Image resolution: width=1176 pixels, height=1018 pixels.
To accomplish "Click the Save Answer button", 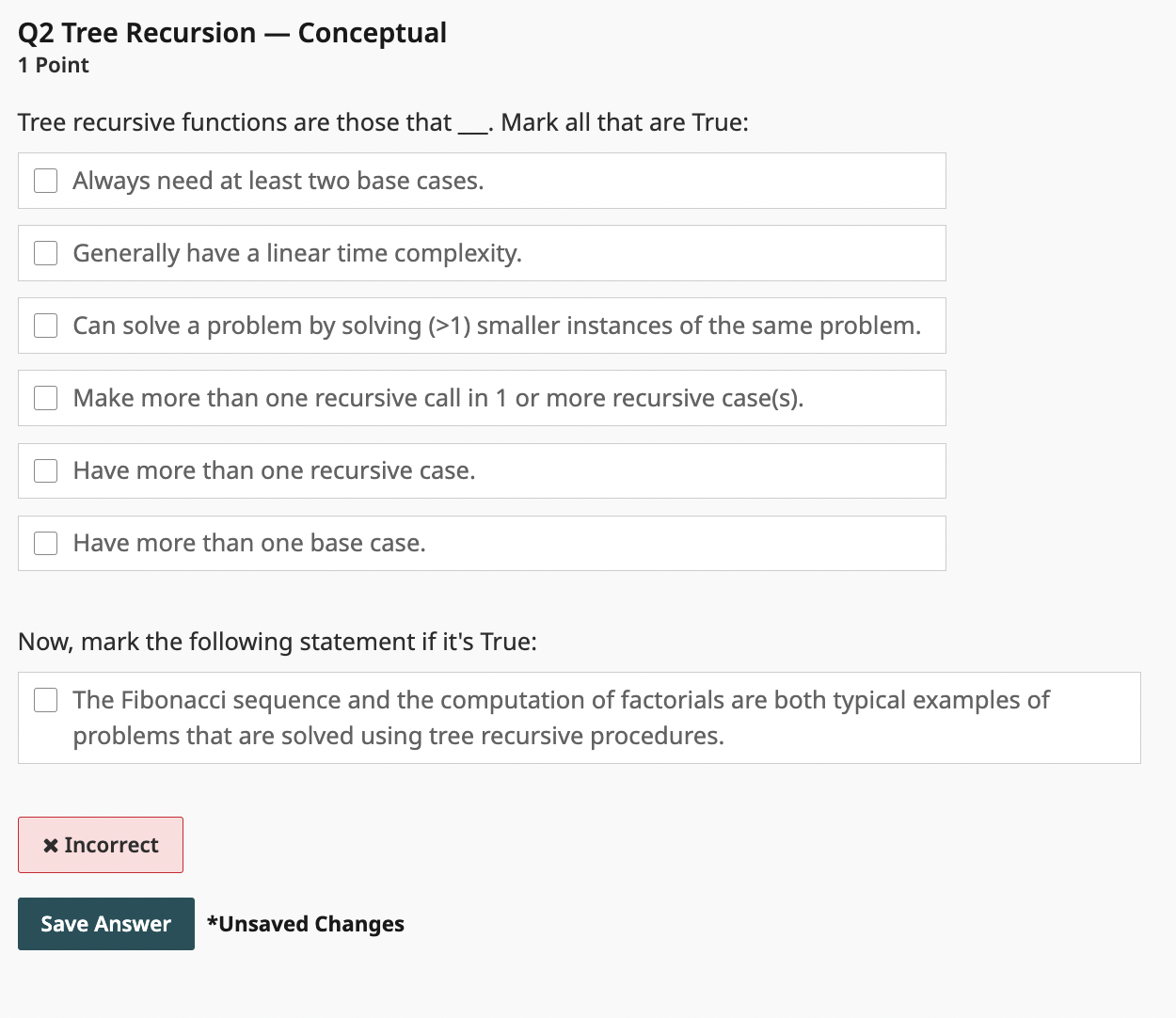I will (106, 924).
